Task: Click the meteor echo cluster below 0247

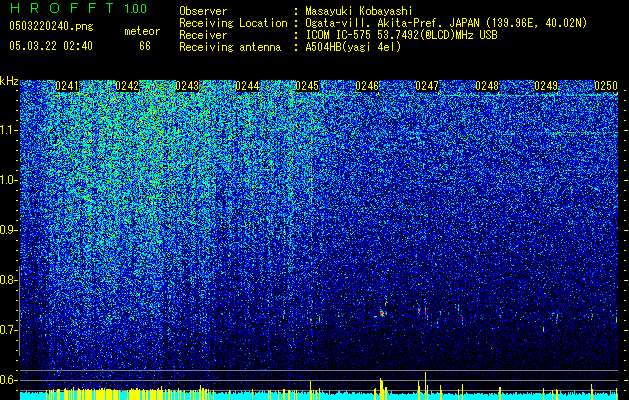Action: tap(423, 313)
